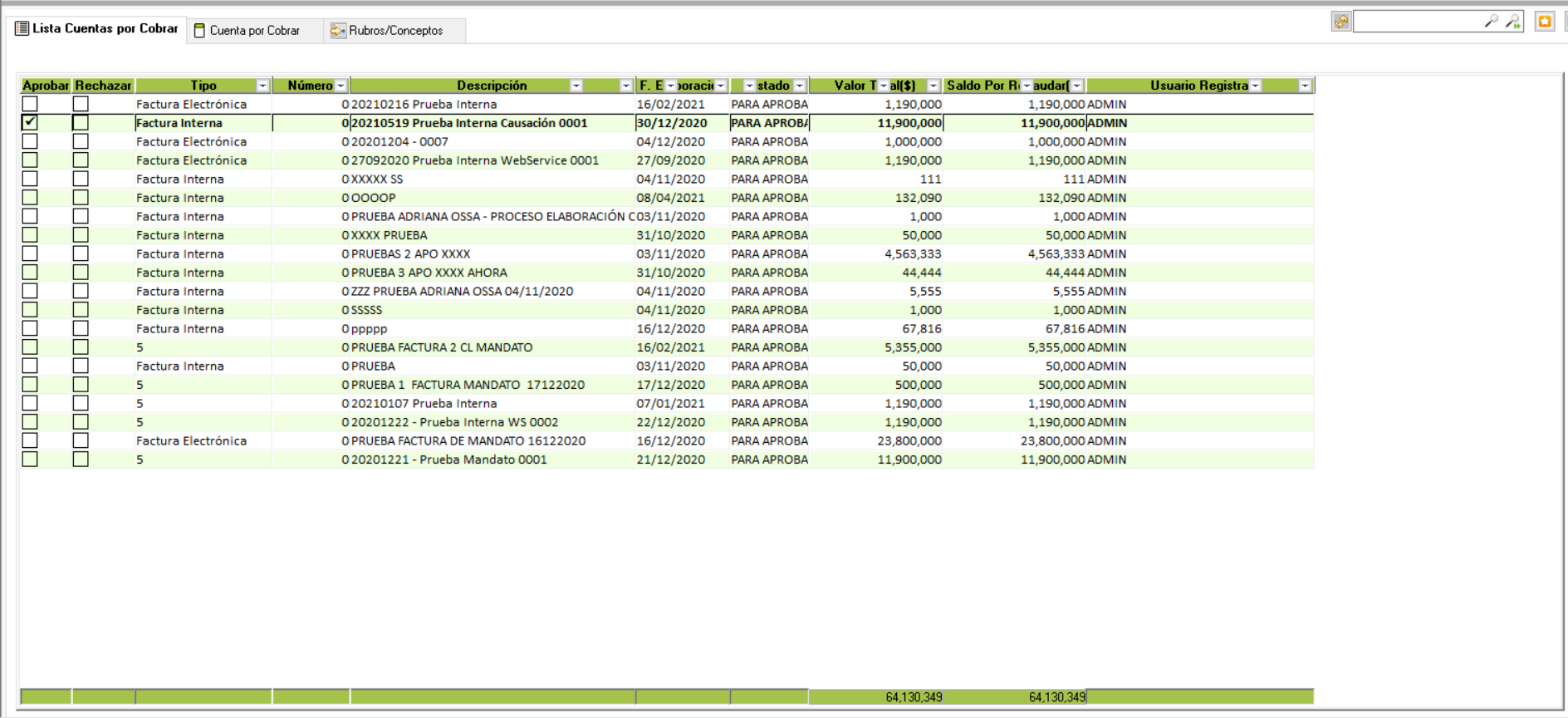1568x718 pixels.
Task: Check Aprobar for 20210216 Prueba Interna row
Action: point(30,104)
